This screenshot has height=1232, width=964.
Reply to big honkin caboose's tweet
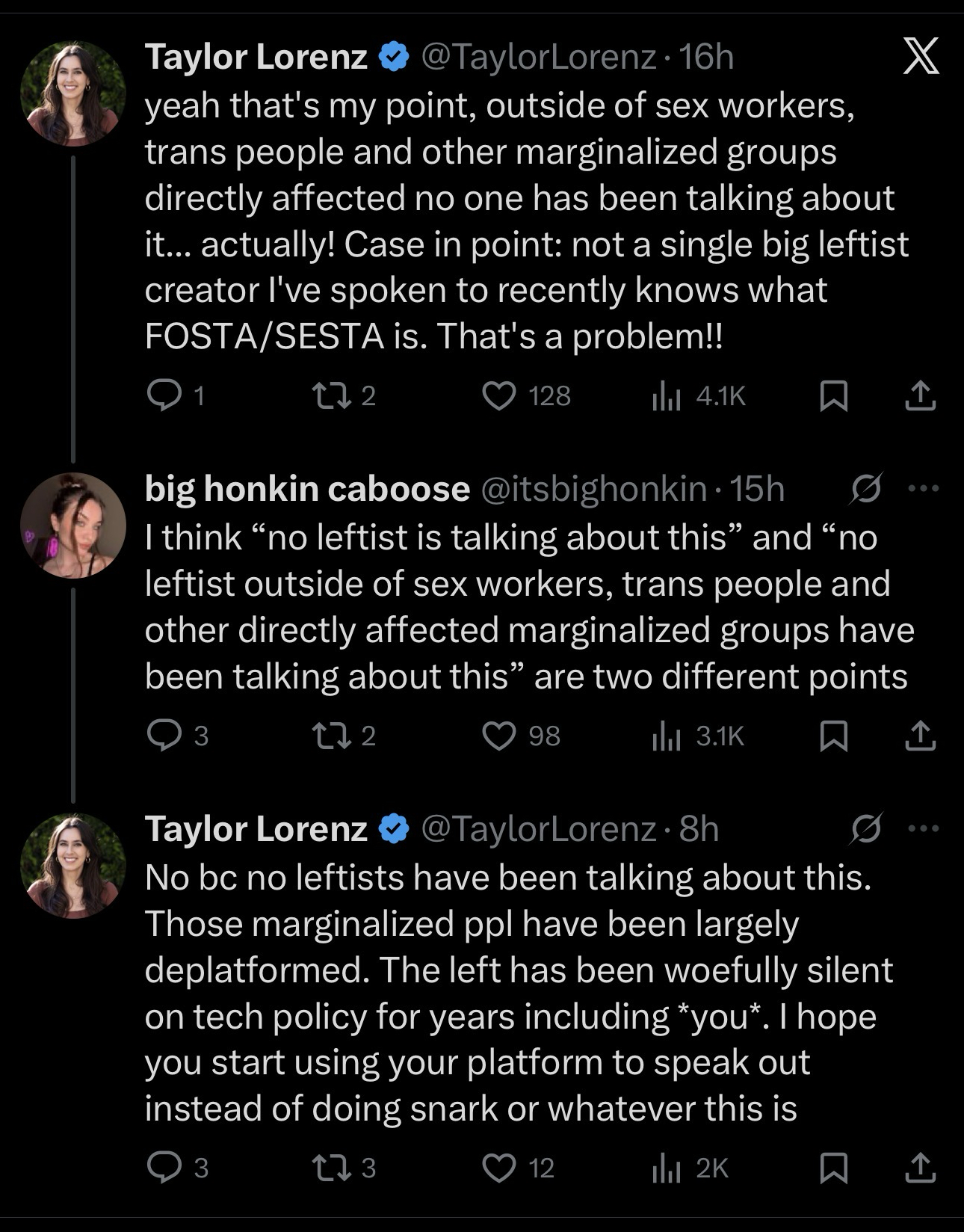164,736
